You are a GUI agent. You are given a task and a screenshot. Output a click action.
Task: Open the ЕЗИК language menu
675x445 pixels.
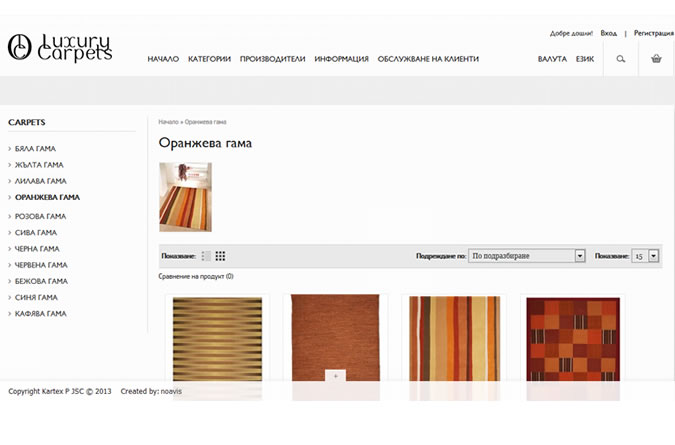585,59
